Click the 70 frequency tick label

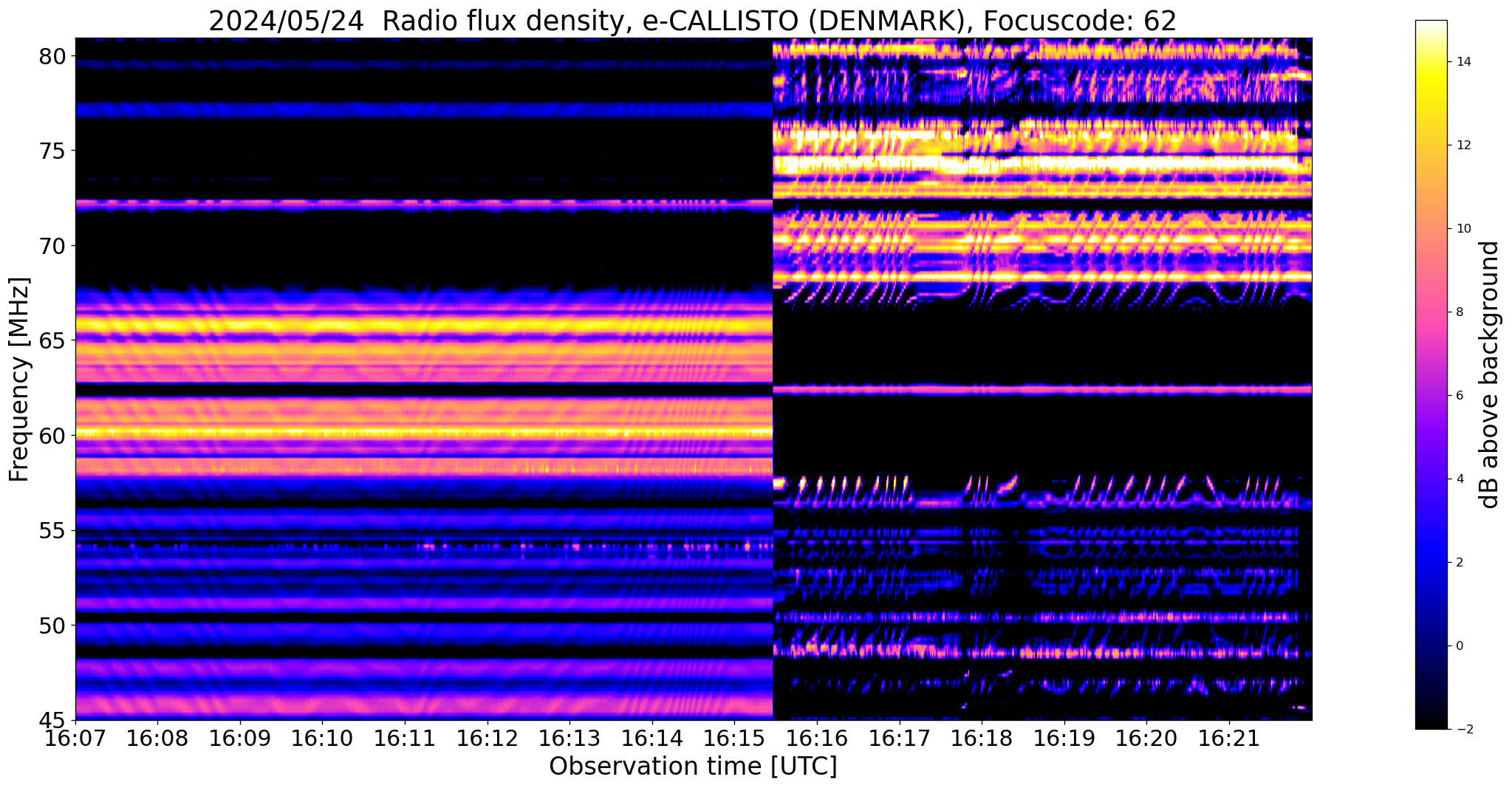52,246
